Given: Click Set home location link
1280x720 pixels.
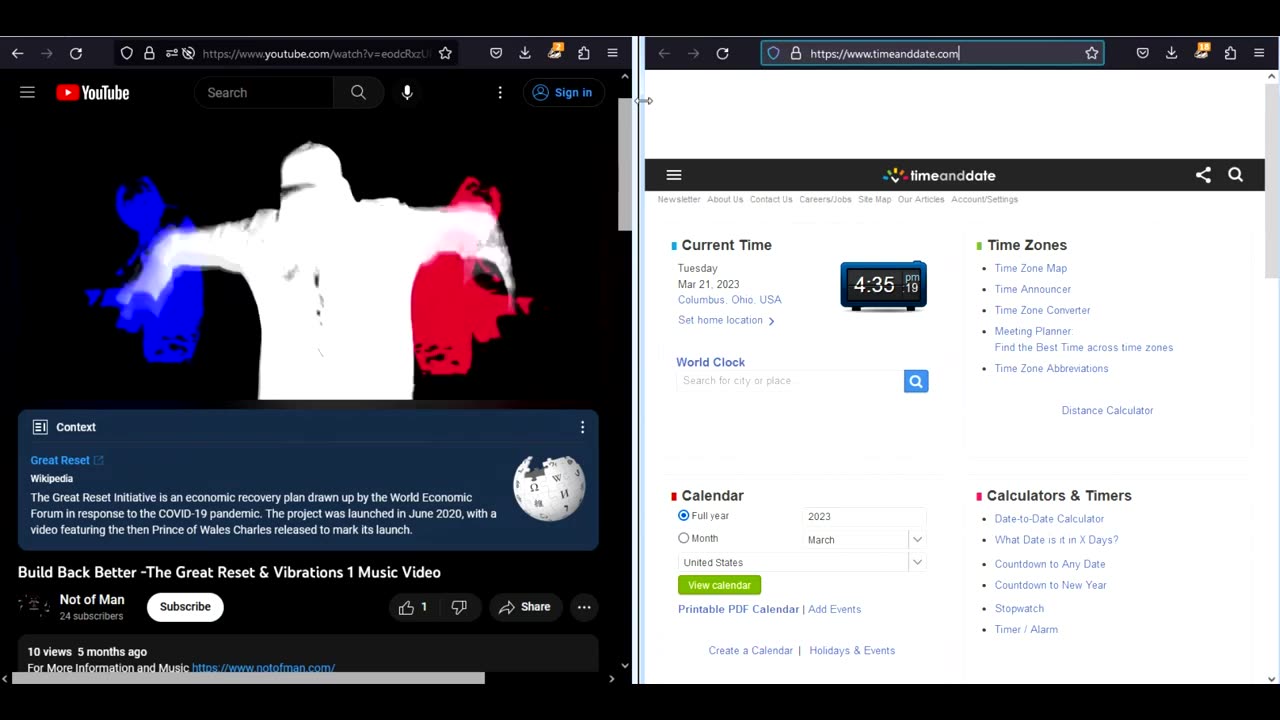Looking at the screenshot, I should pos(726,320).
